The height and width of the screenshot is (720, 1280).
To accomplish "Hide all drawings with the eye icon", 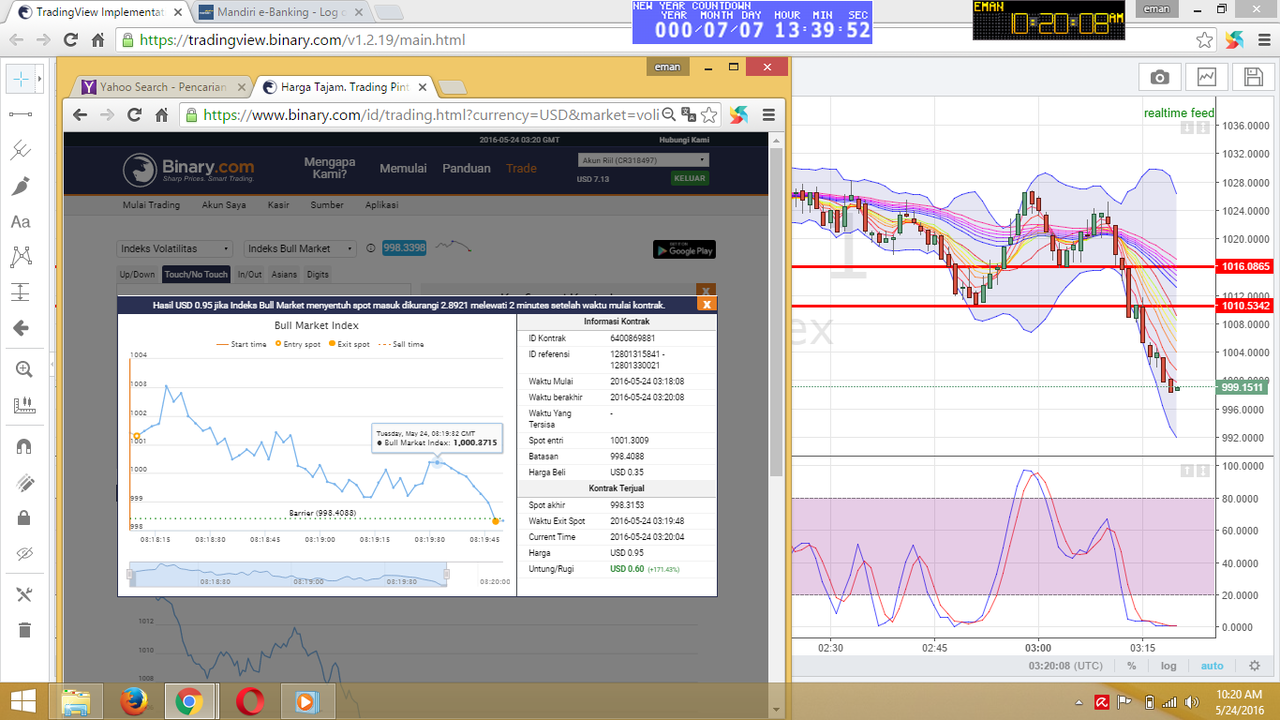I will point(24,554).
